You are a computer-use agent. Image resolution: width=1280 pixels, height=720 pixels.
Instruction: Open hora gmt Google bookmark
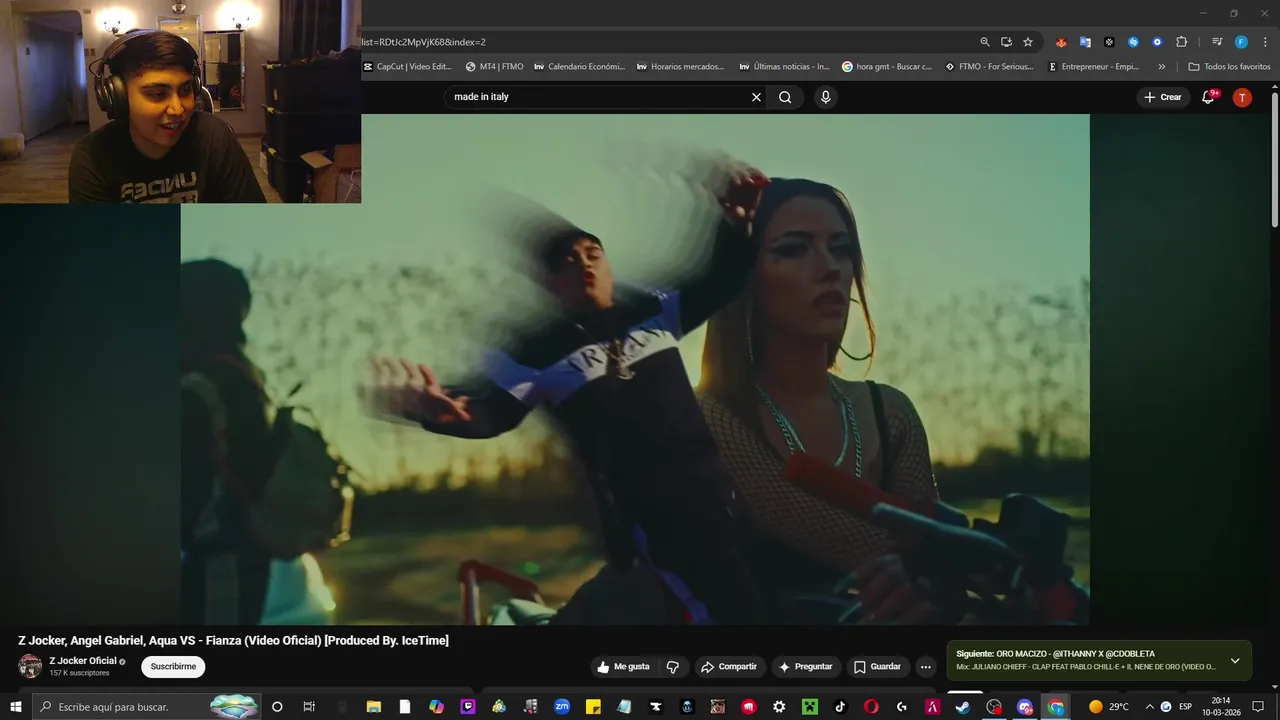pyautogui.click(x=887, y=67)
